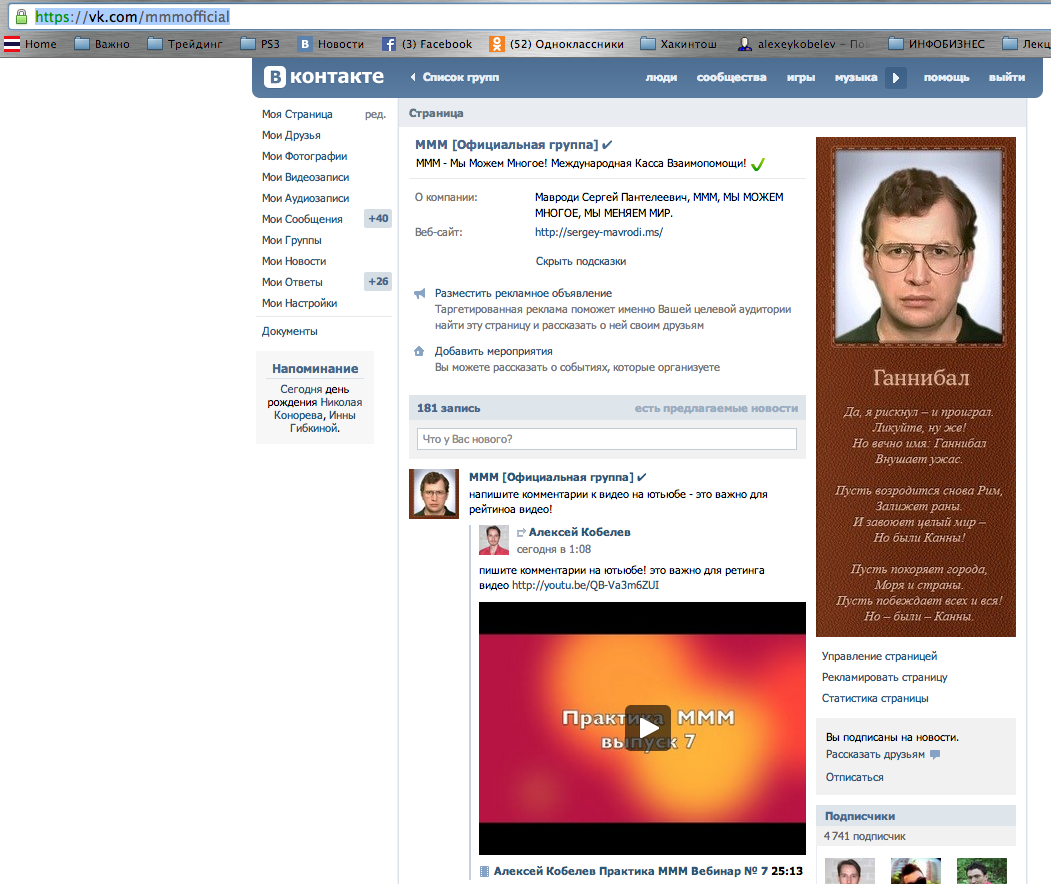1051x884 pixels.
Task: Open Мои Группы
Action: tap(292, 240)
